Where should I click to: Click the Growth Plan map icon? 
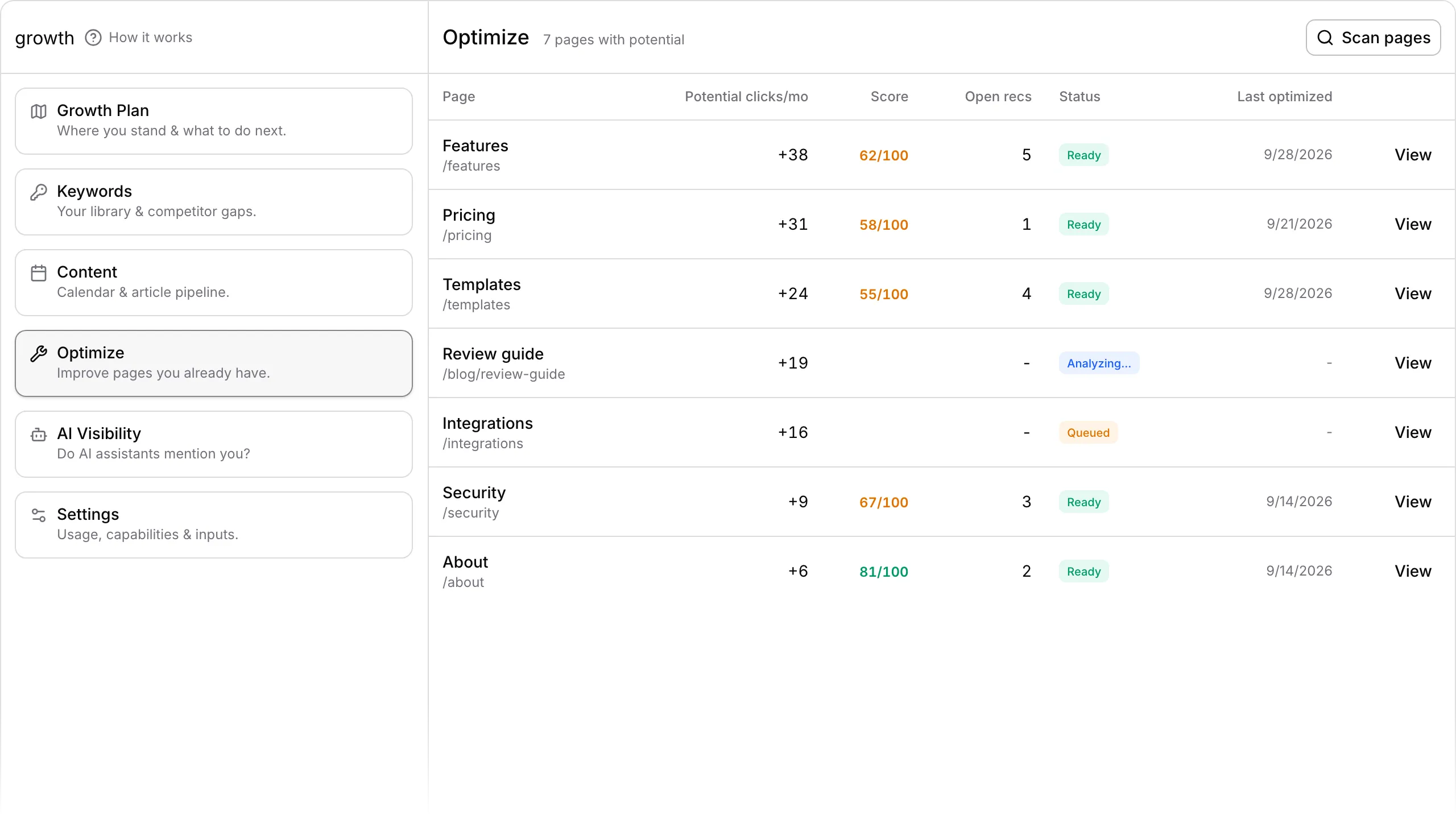(39, 111)
